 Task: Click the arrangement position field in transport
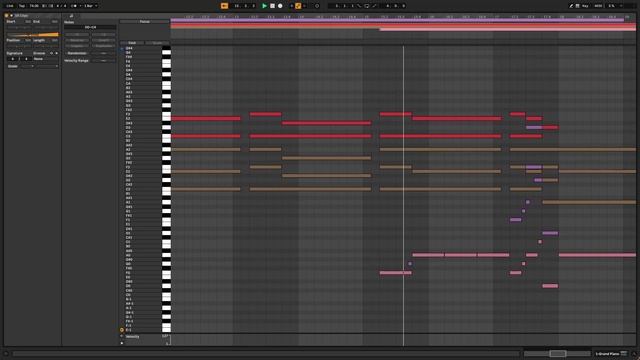(245, 6)
